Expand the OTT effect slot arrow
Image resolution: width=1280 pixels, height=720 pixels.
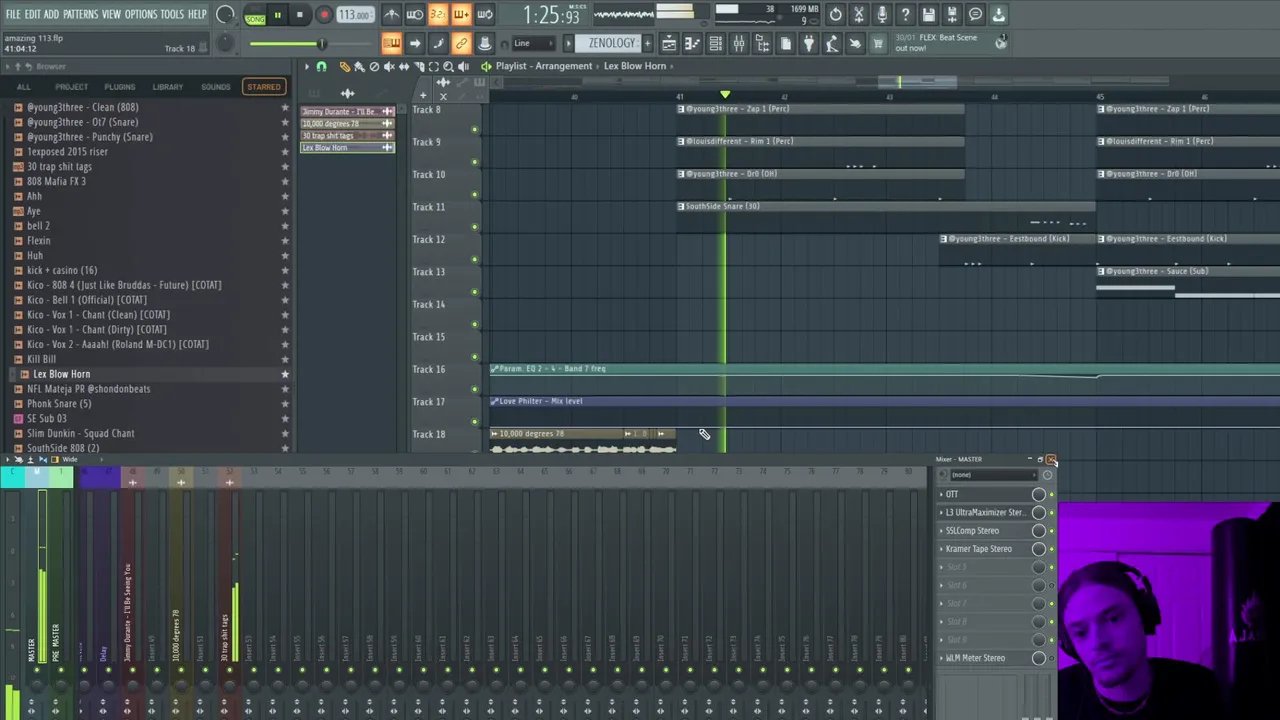(x=941, y=494)
